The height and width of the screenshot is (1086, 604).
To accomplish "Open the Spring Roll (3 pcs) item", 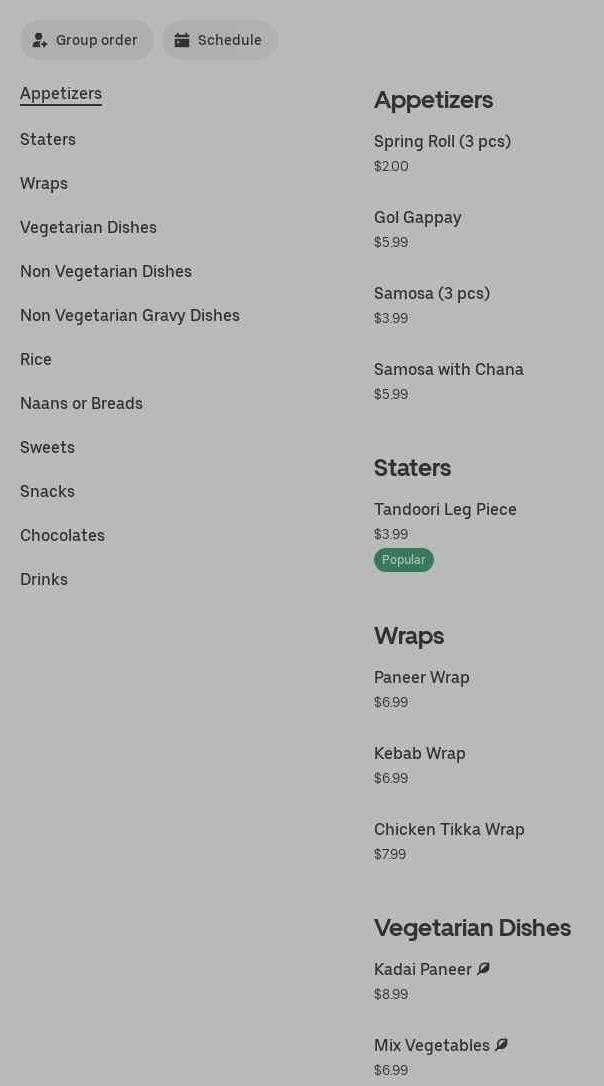I will [x=442, y=142].
